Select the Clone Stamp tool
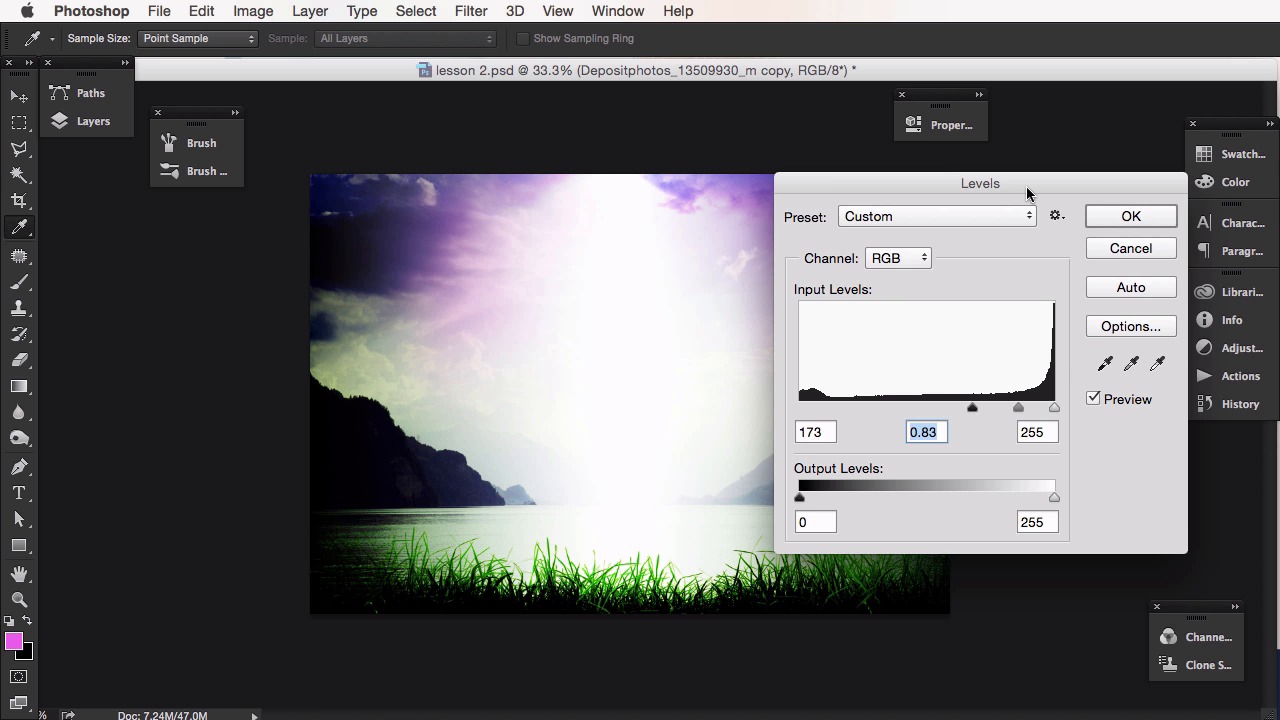 coord(19,308)
